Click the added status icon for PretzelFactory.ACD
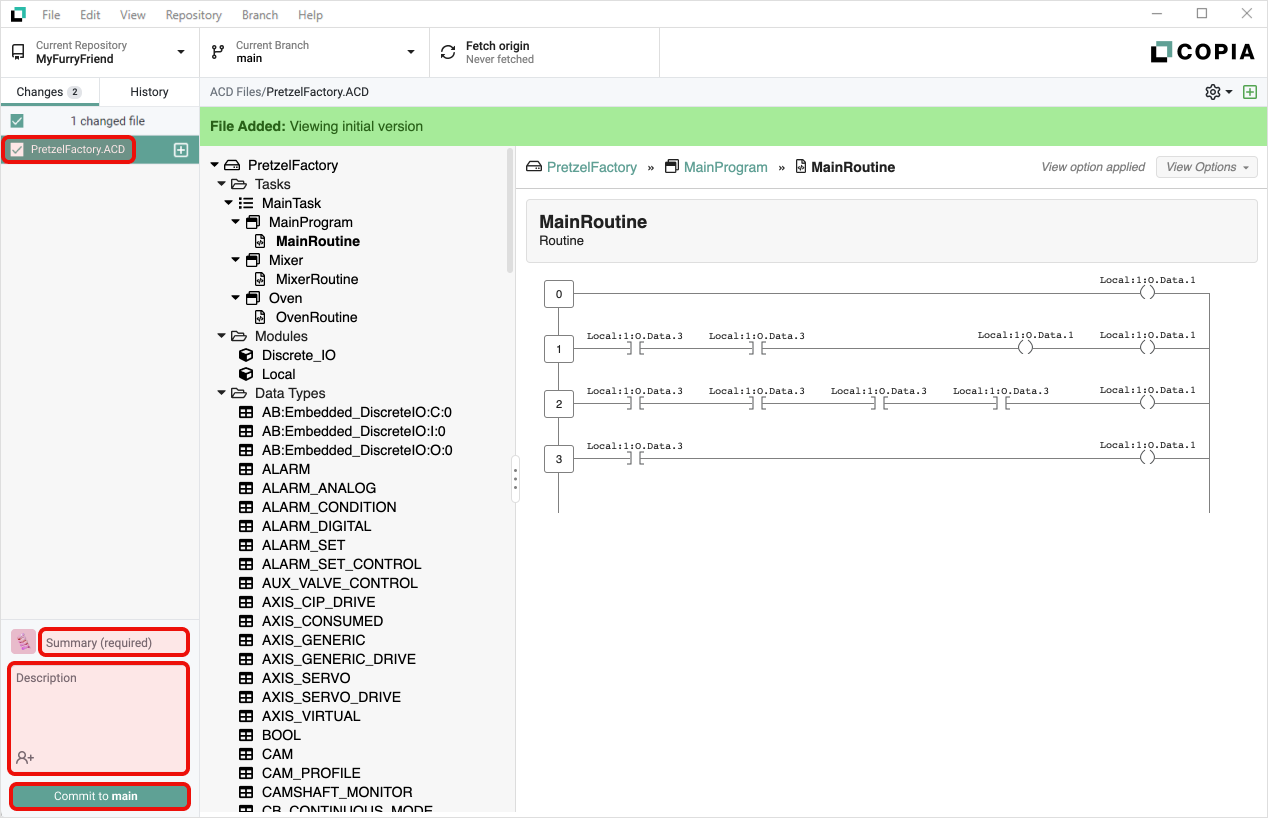Screen dimensions: 1268x818 181,150
